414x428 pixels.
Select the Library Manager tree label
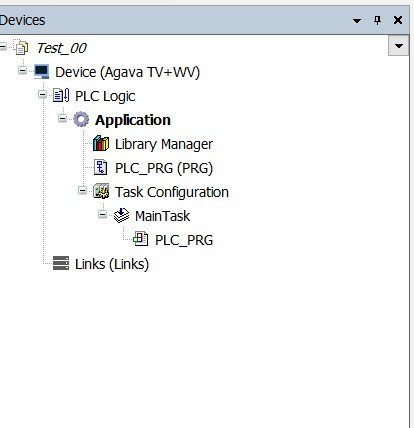coord(164,144)
